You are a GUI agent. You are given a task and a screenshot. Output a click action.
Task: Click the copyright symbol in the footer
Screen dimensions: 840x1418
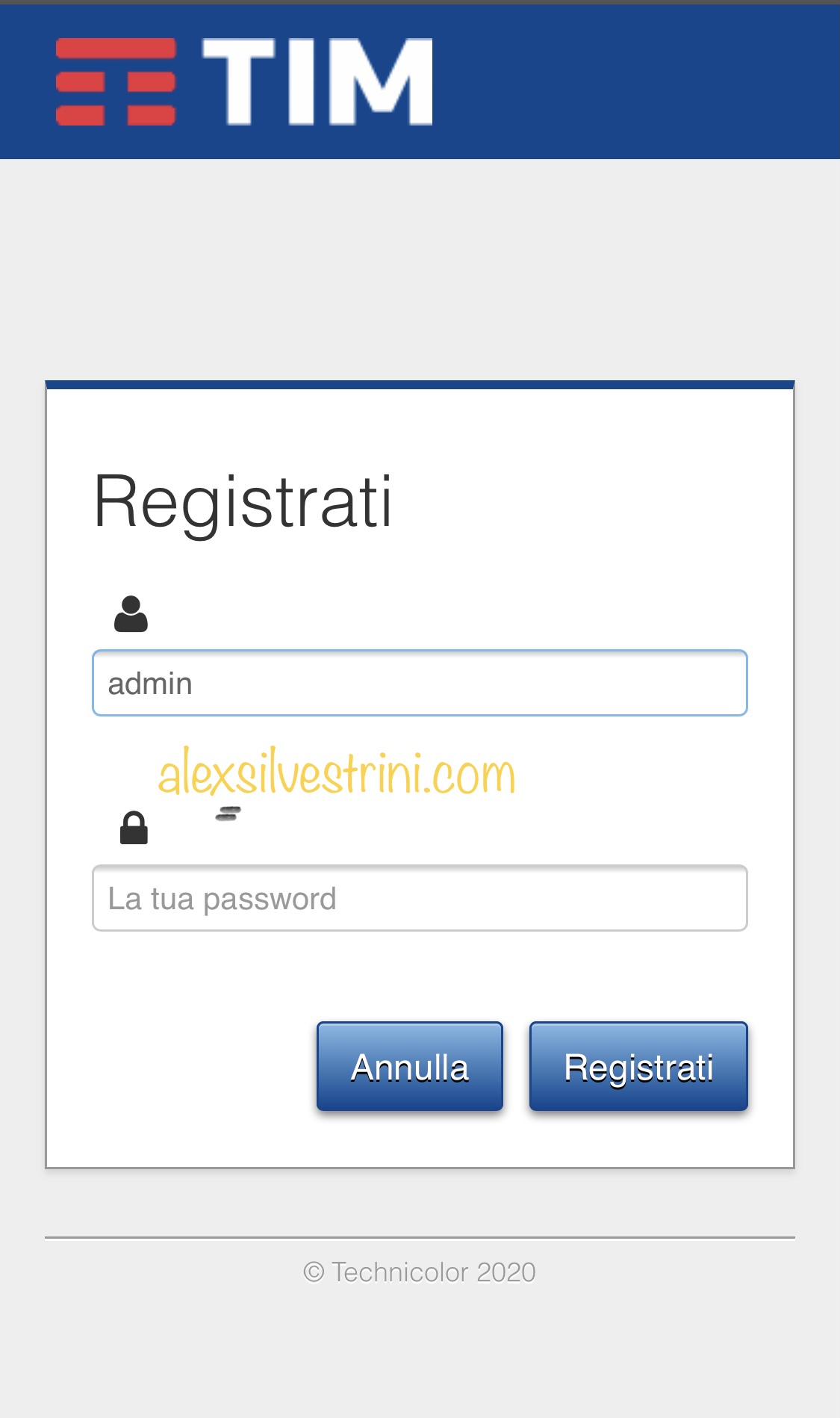point(314,1272)
